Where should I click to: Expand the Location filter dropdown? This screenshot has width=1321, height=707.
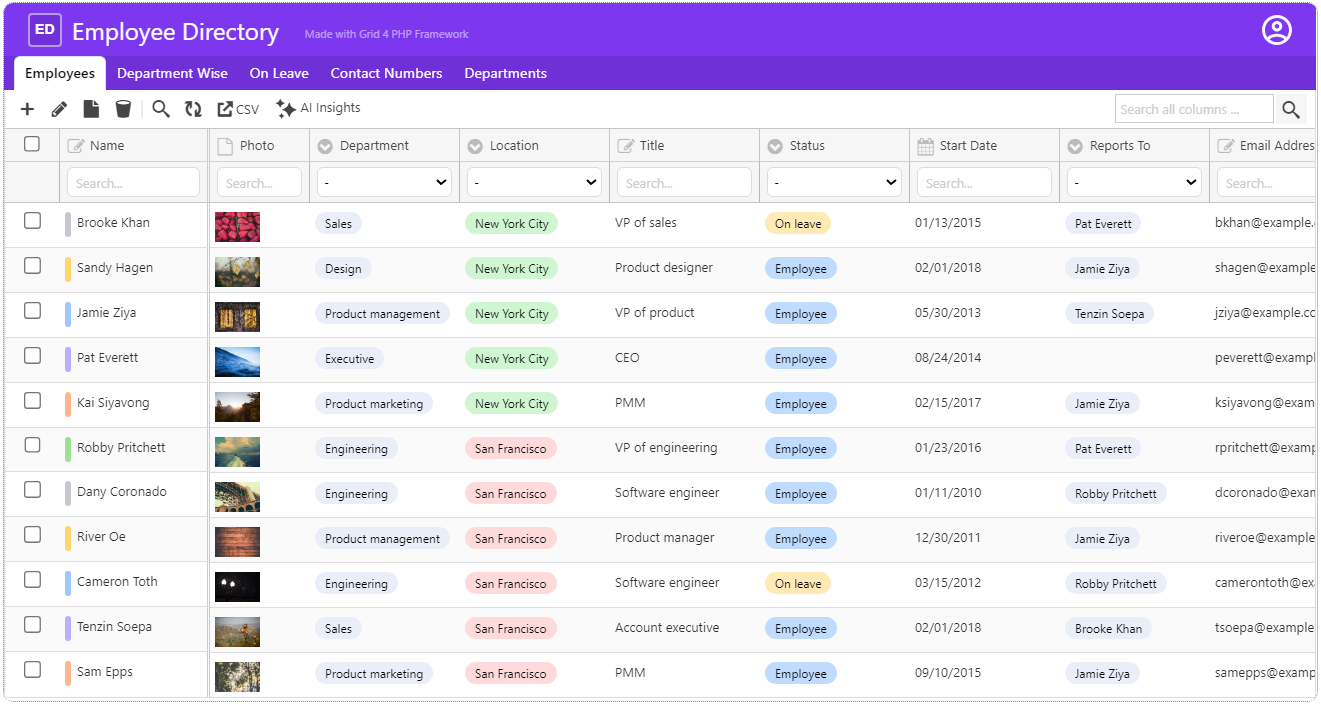coord(534,183)
